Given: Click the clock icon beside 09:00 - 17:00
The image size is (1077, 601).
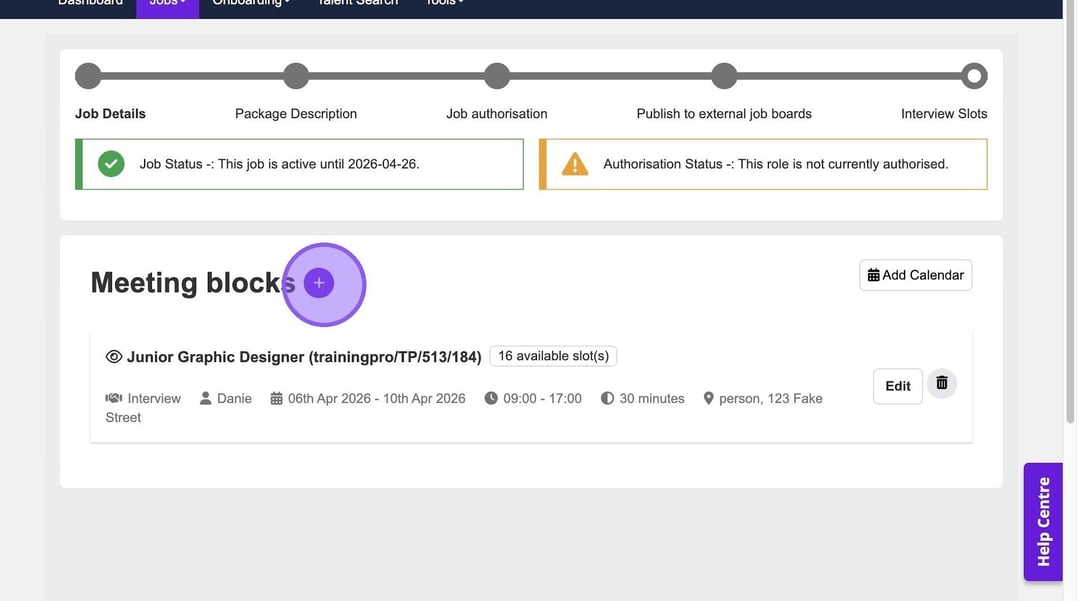Looking at the screenshot, I should [x=491, y=398].
